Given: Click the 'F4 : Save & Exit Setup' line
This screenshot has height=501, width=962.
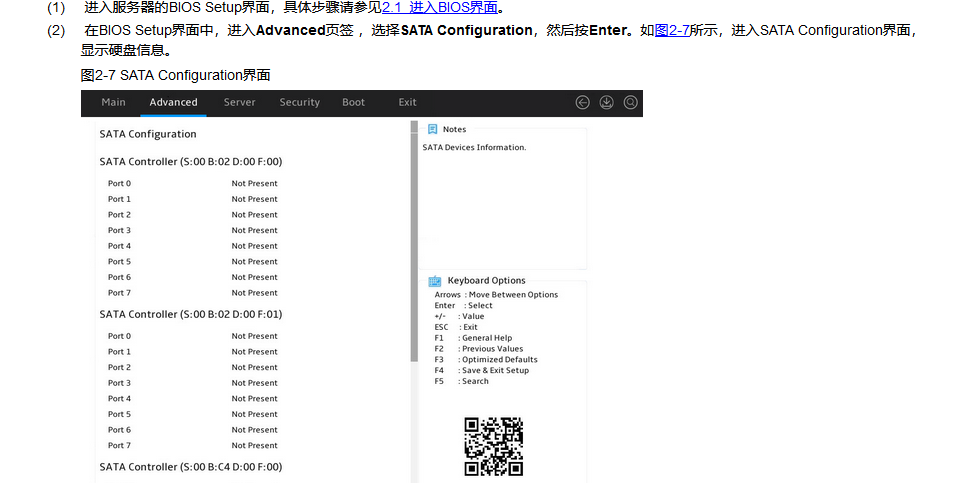Looking at the screenshot, I should tap(482, 370).
